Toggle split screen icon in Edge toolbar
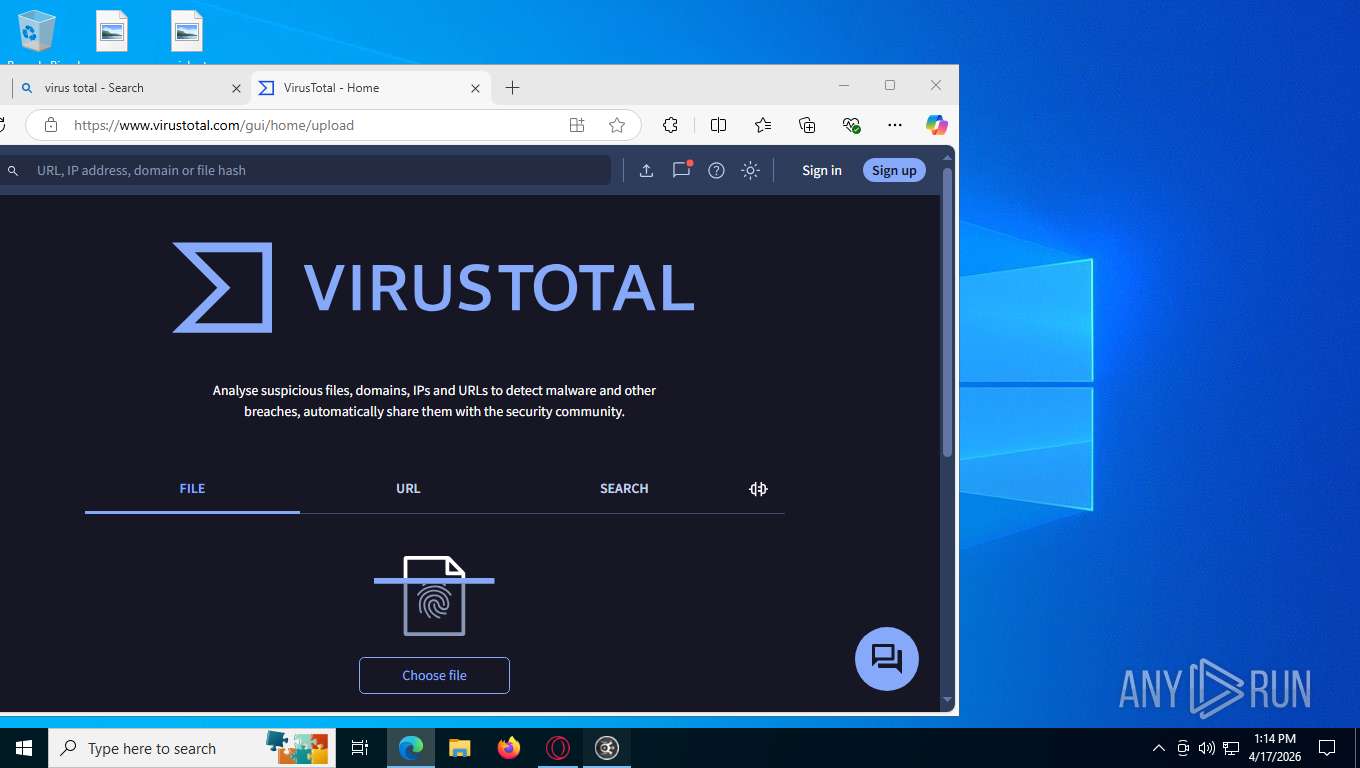Viewport: 1360px width, 768px height. [718, 125]
